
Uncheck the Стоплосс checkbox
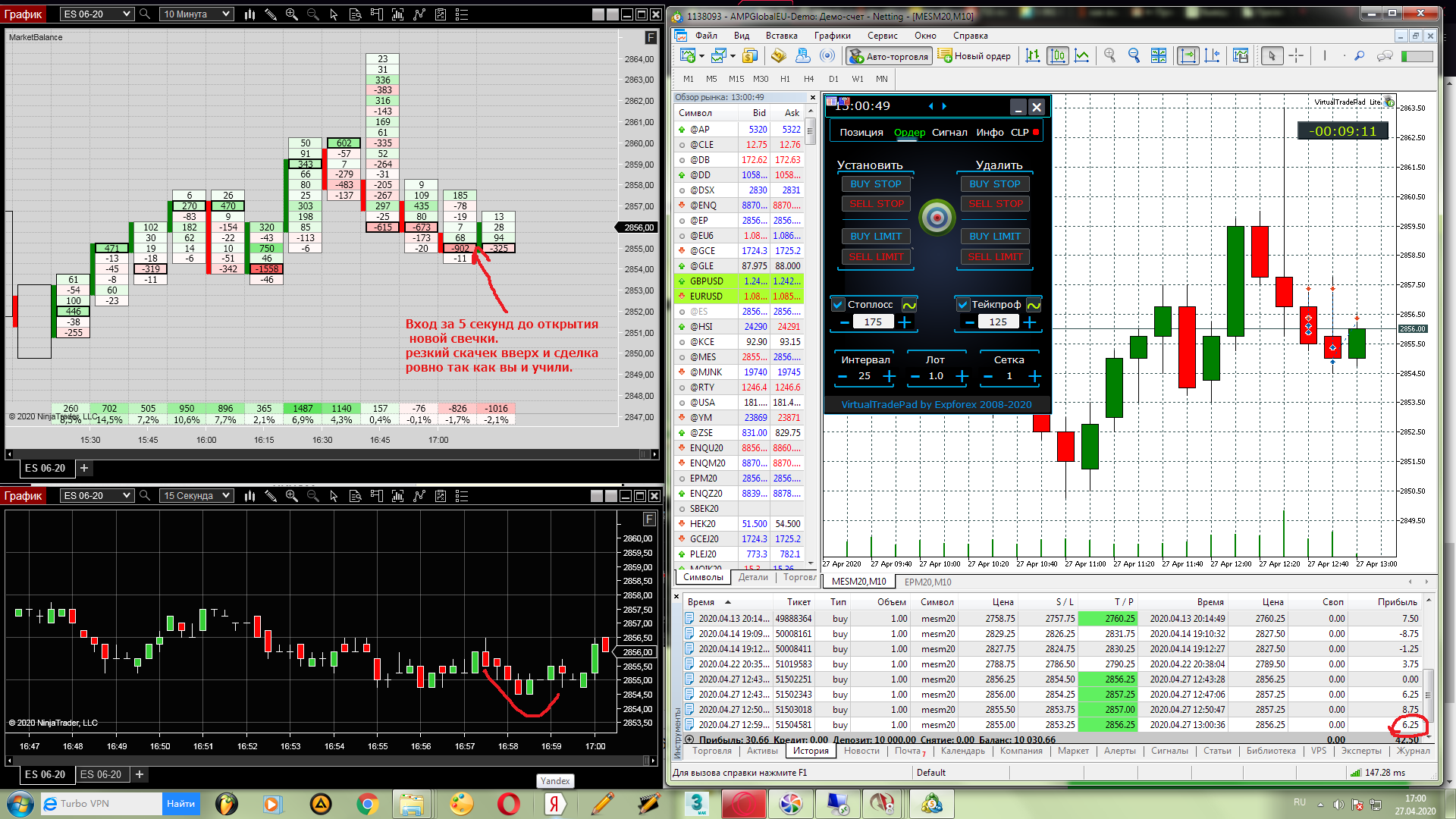tap(838, 305)
